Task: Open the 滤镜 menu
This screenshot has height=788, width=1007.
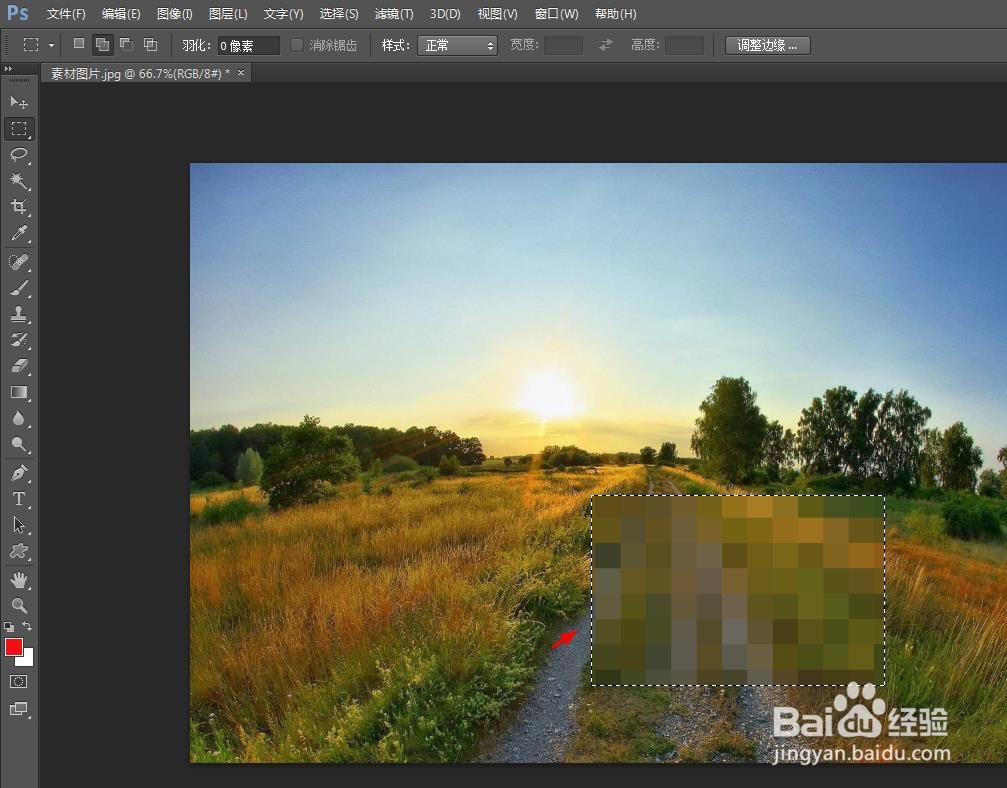Action: [393, 13]
